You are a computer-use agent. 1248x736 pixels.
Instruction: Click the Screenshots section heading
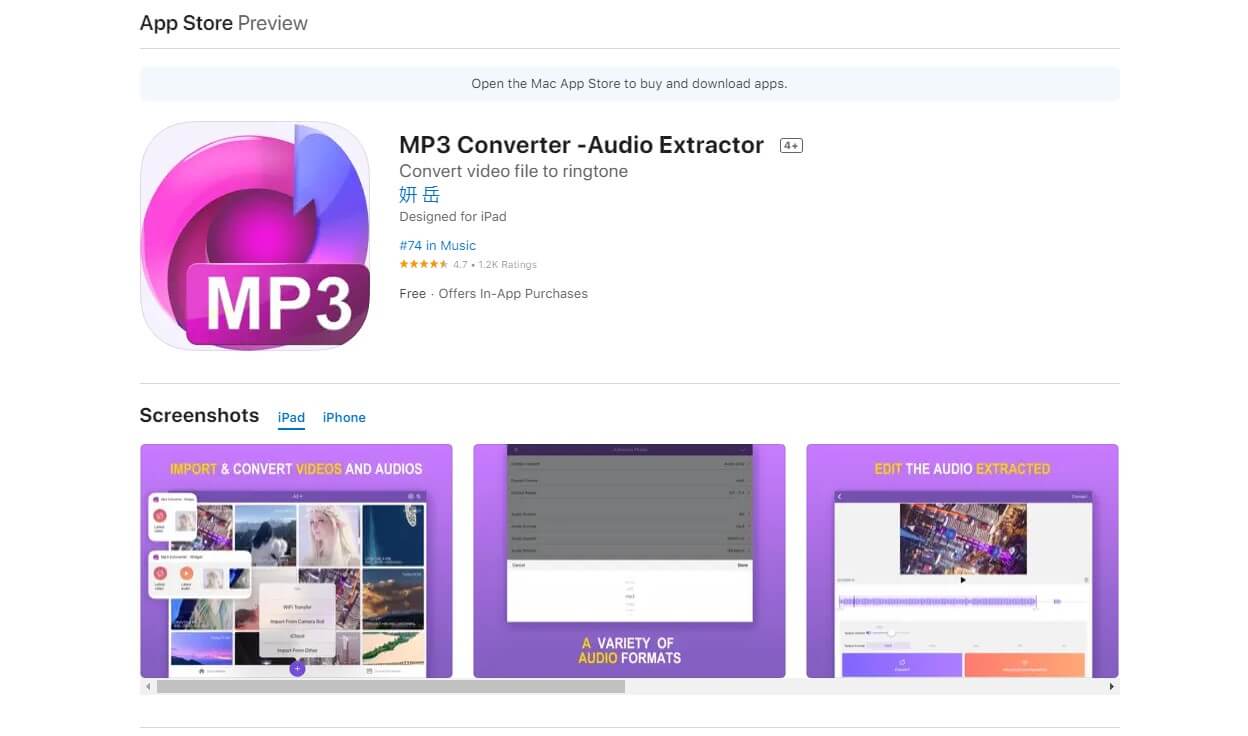(x=199, y=416)
